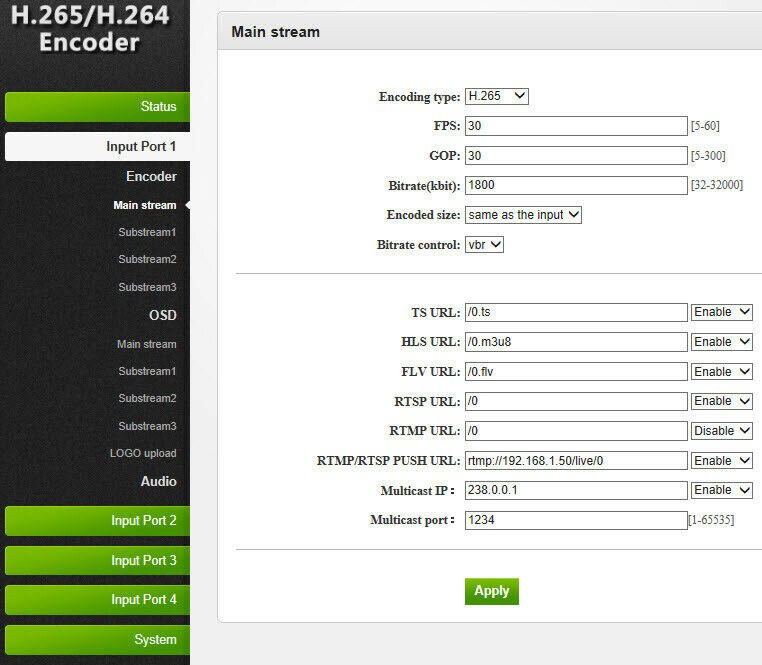Open OSD Substream1 settings

[x=147, y=371]
